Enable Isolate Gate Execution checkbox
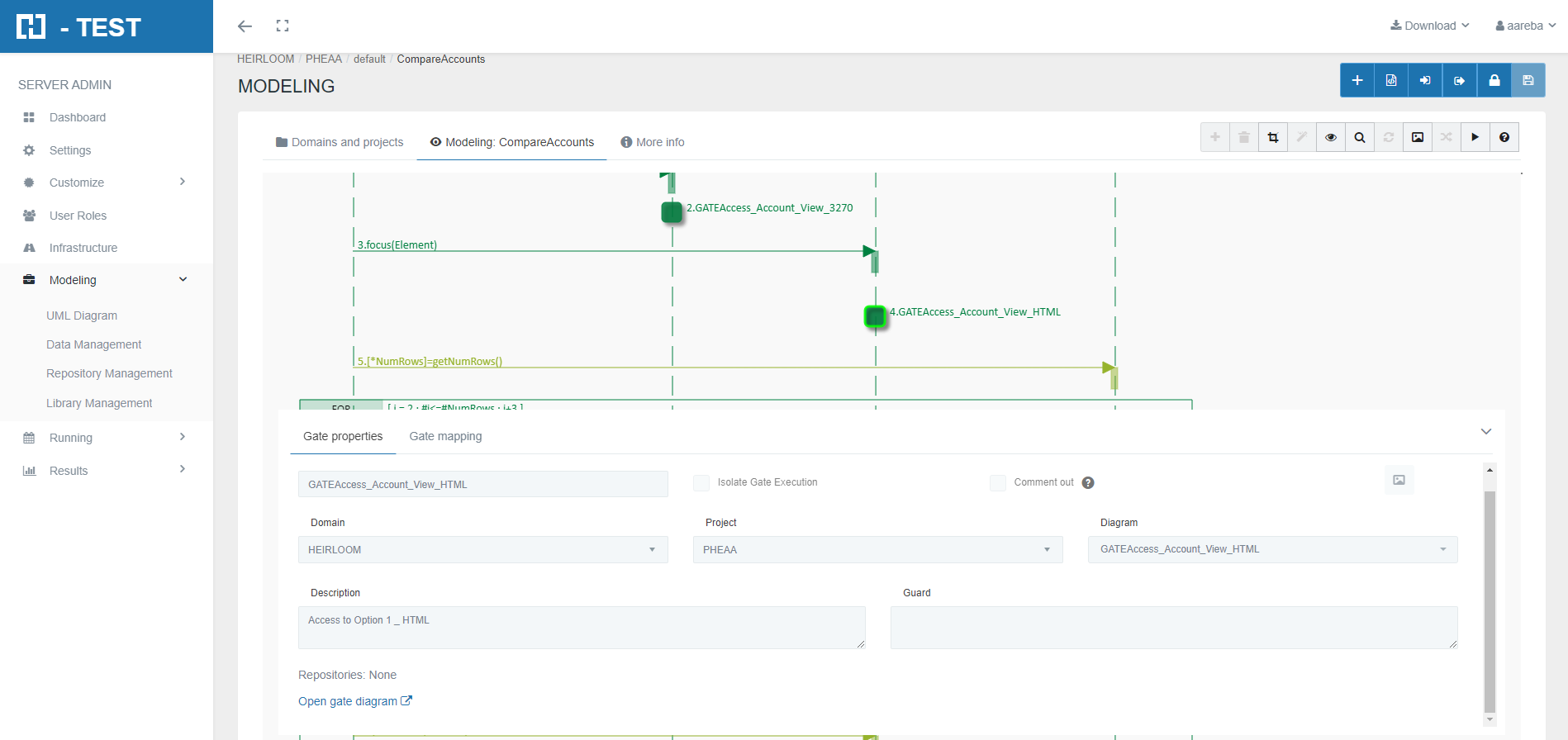 pyautogui.click(x=701, y=483)
